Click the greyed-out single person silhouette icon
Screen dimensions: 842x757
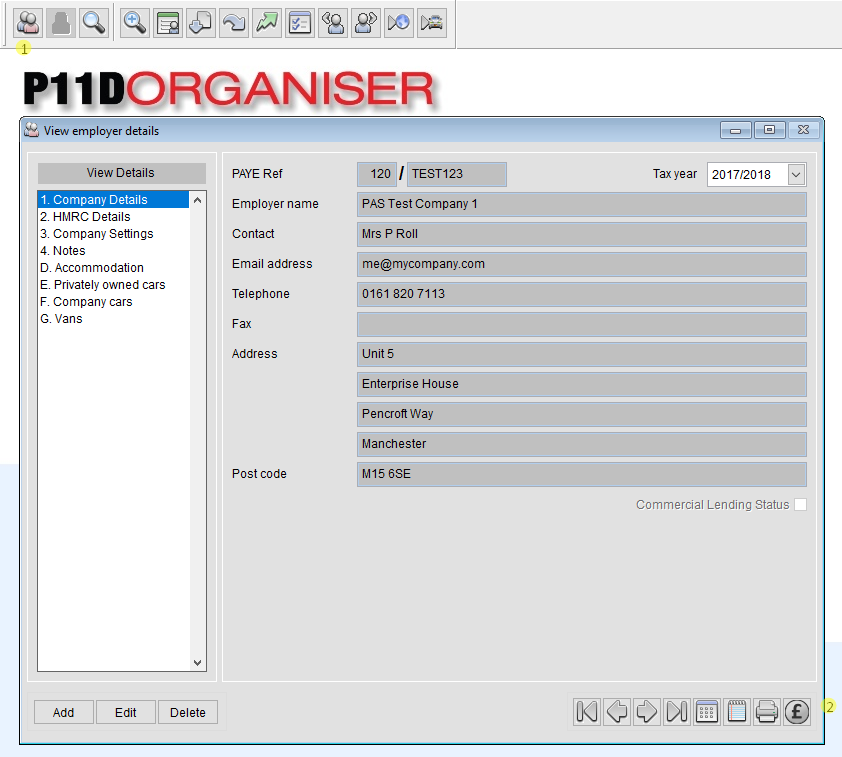[x=61, y=23]
